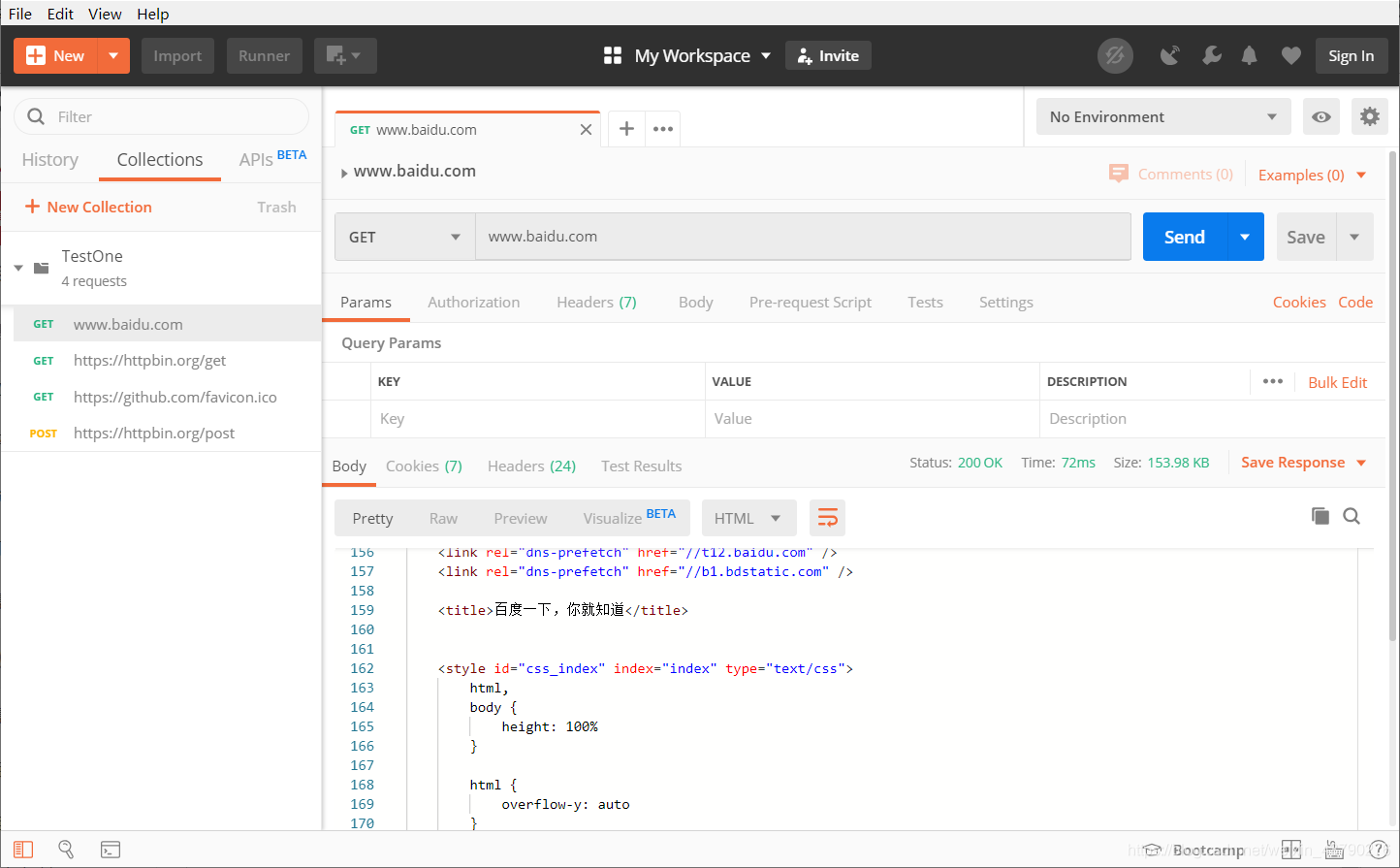Viewport: 1400px width, 868px height.
Task: Open the tab options ellipsis menu
Action: tap(663, 129)
